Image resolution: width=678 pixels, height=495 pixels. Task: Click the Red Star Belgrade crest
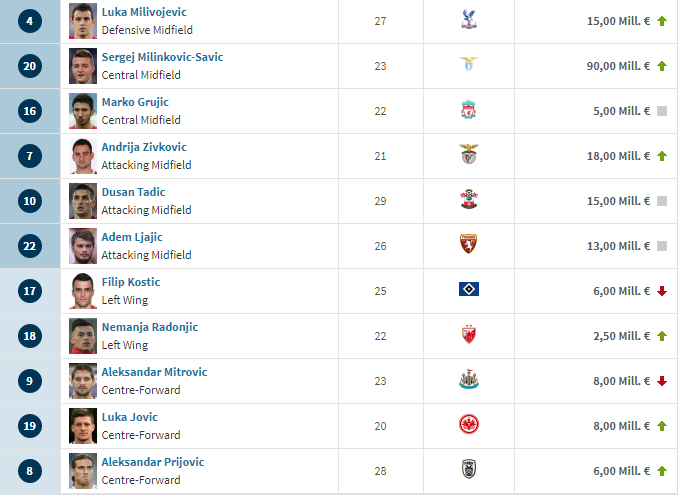469,334
